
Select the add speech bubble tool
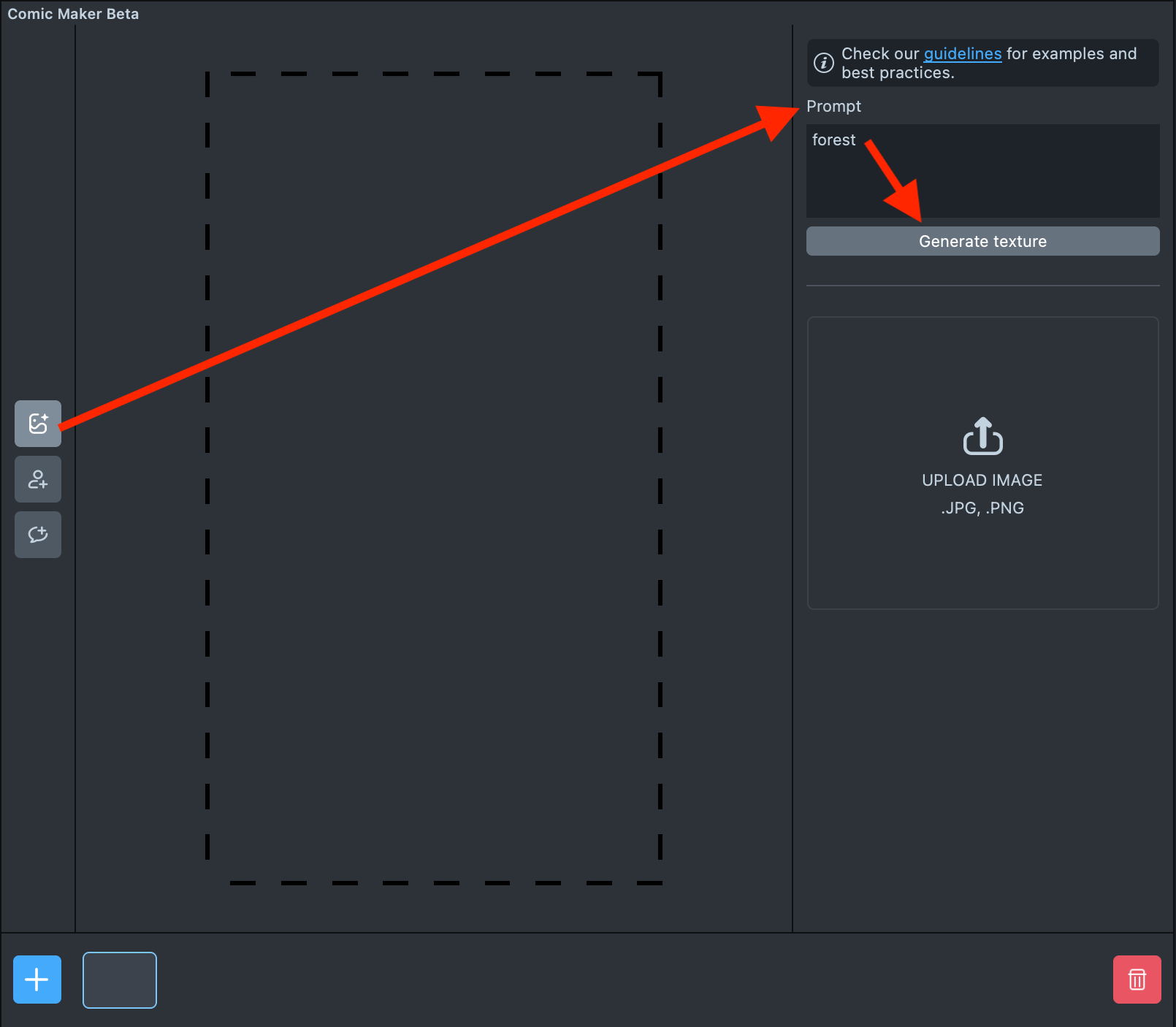[x=38, y=535]
